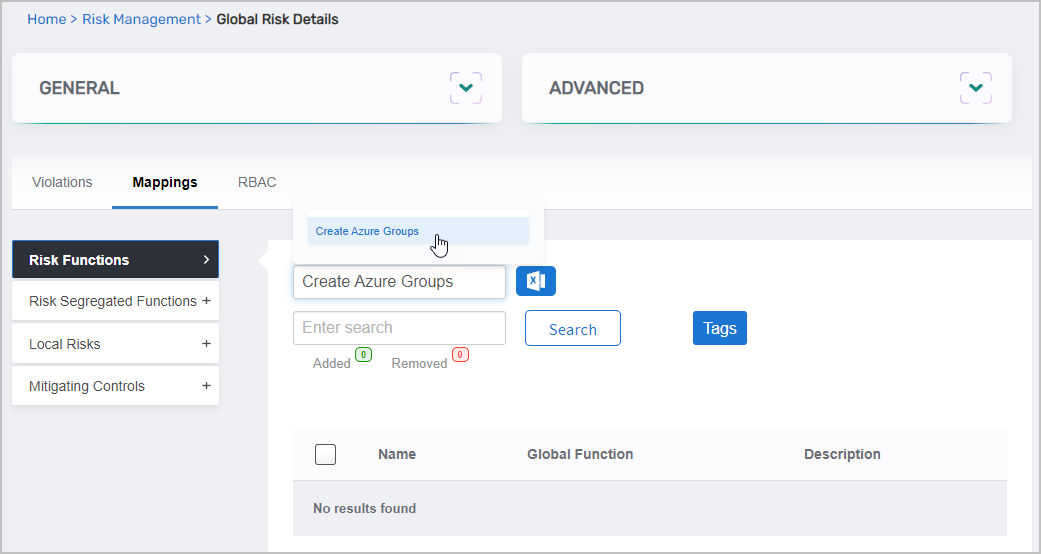This screenshot has height=554, width=1041.
Task: Open the RBAC tab
Action: [x=257, y=182]
